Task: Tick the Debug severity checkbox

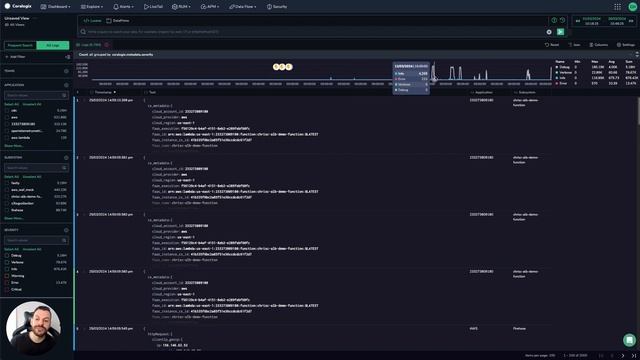Action: (x=7, y=256)
